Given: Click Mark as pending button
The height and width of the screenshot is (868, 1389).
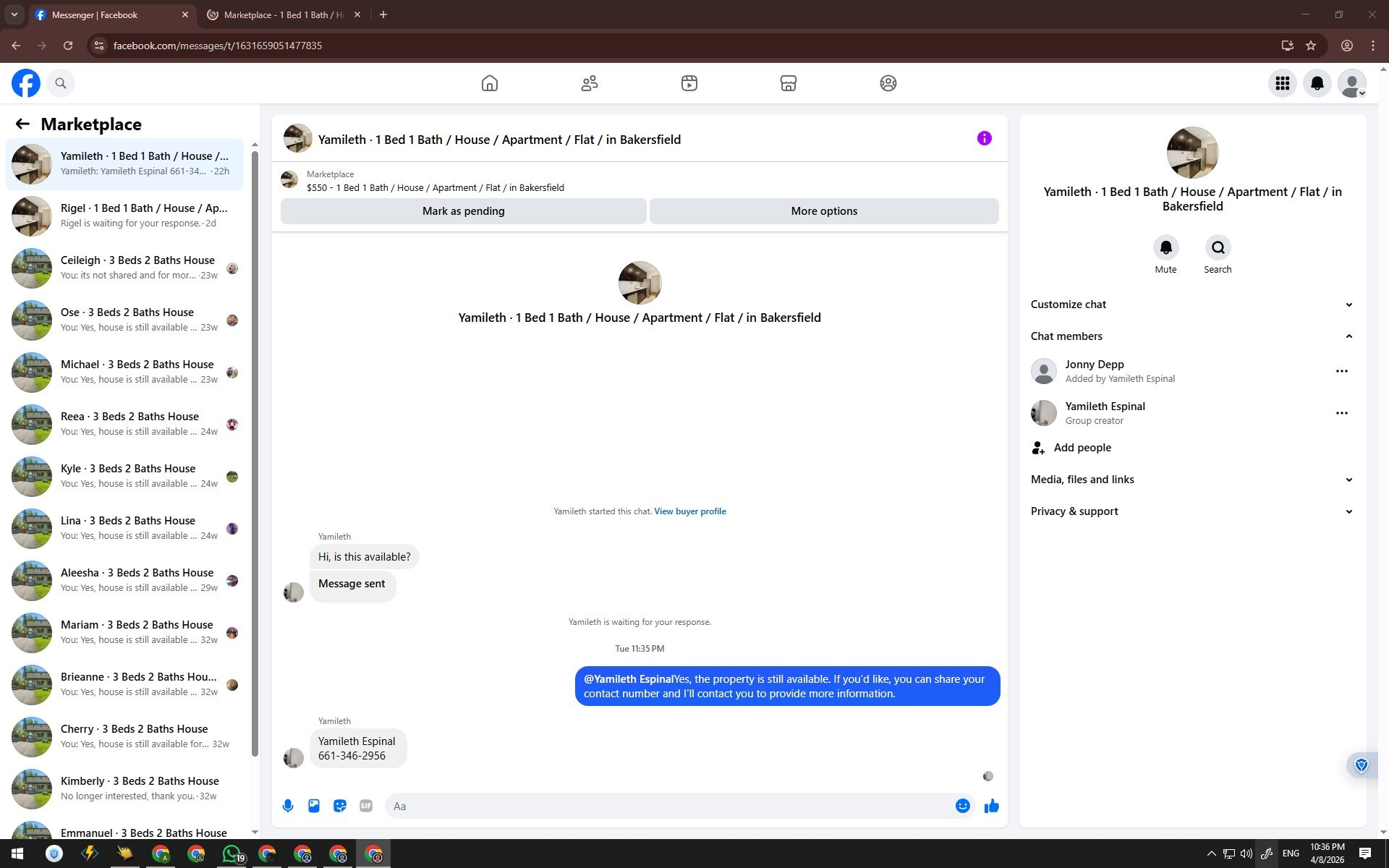Looking at the screenshot, I should [x=463, y=211].
